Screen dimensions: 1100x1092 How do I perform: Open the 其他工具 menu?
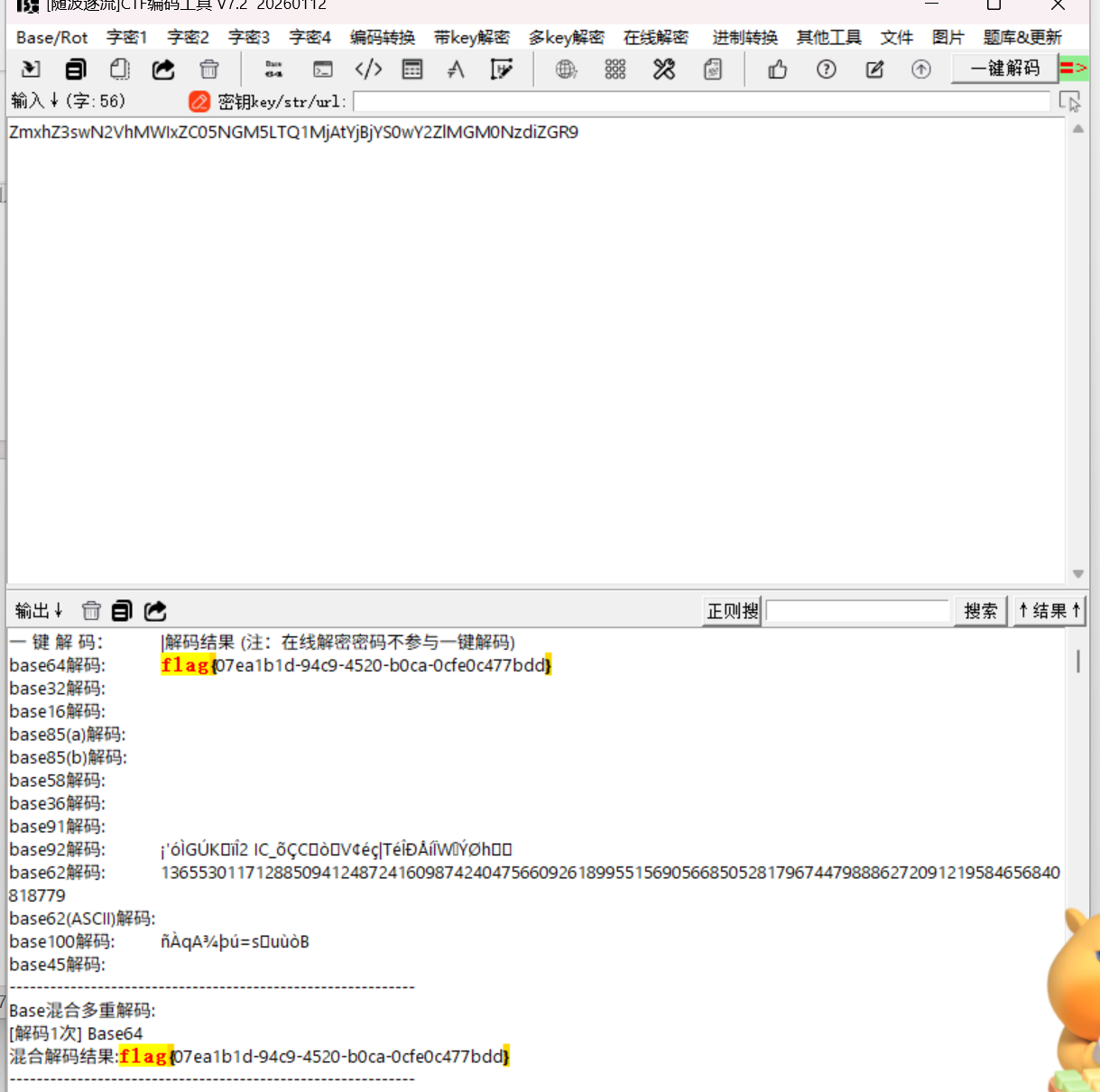click(x=828, y=38)
